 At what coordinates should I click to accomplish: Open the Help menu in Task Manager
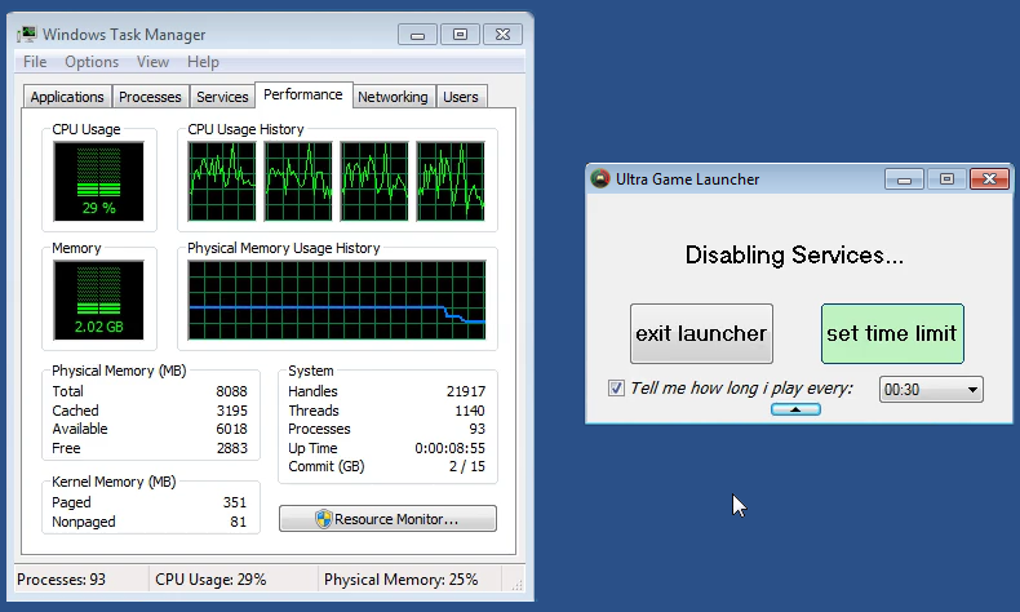203,62
